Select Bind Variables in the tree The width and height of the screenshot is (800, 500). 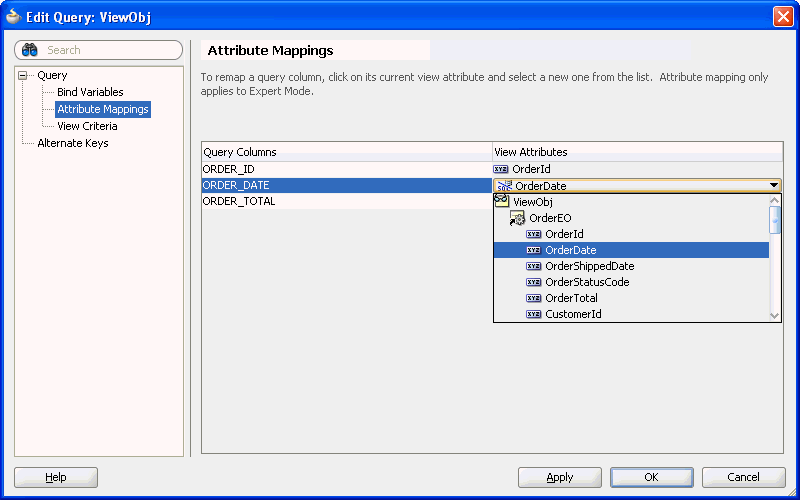pos(90,92)
